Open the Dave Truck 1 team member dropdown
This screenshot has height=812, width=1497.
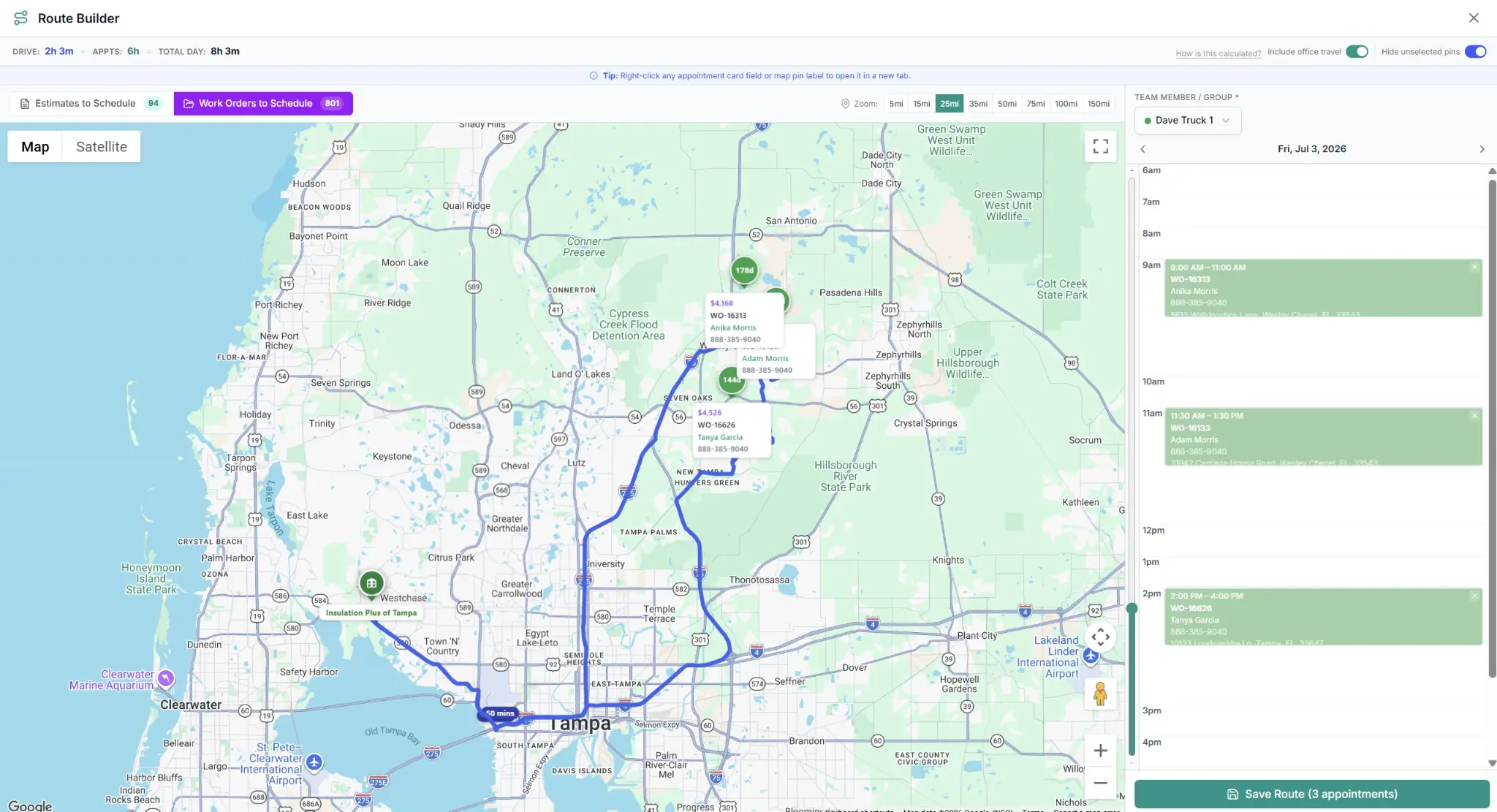coord(1188,121)
